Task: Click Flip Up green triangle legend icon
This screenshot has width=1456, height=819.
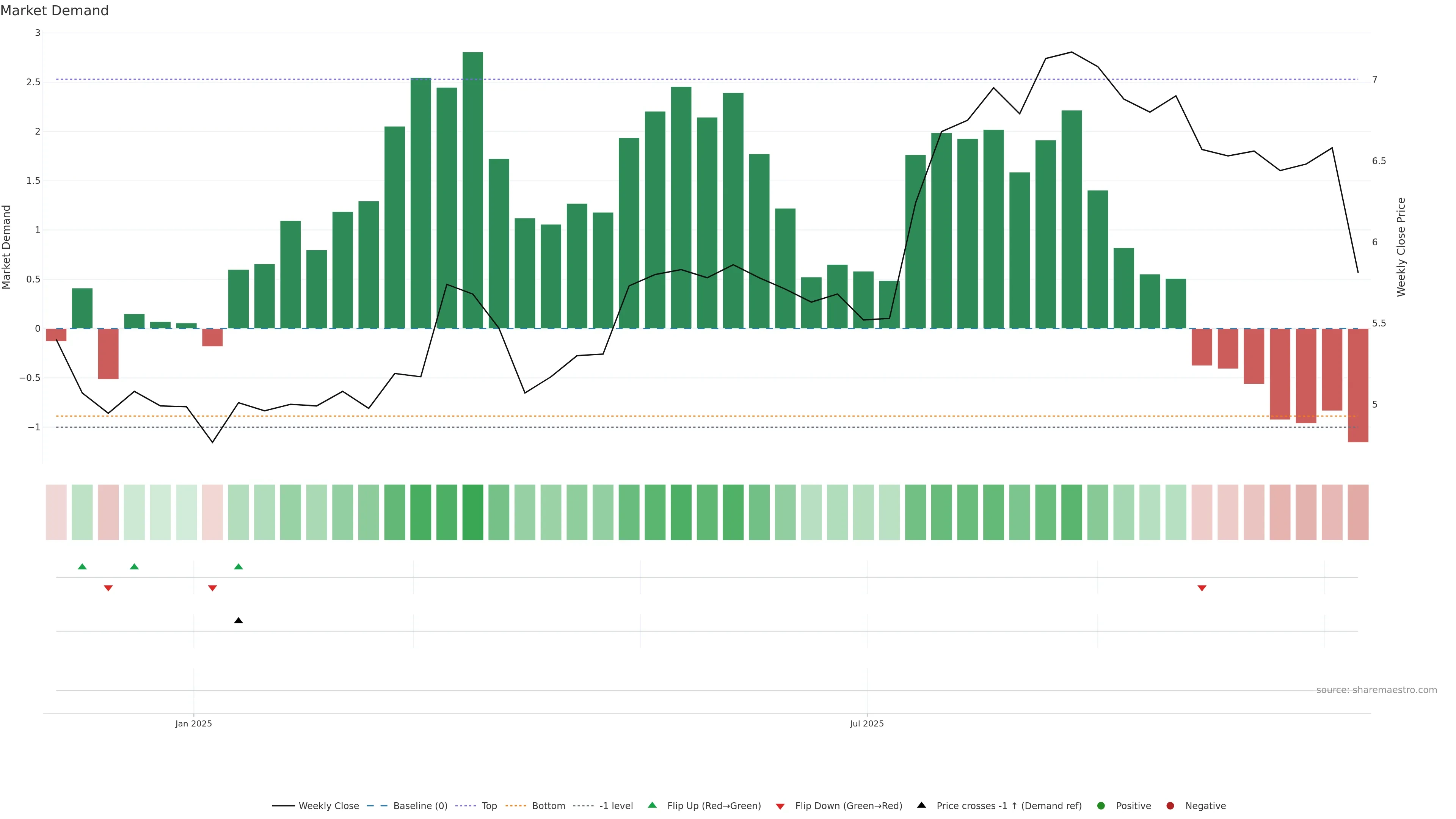Action: (x=652, y=805)
